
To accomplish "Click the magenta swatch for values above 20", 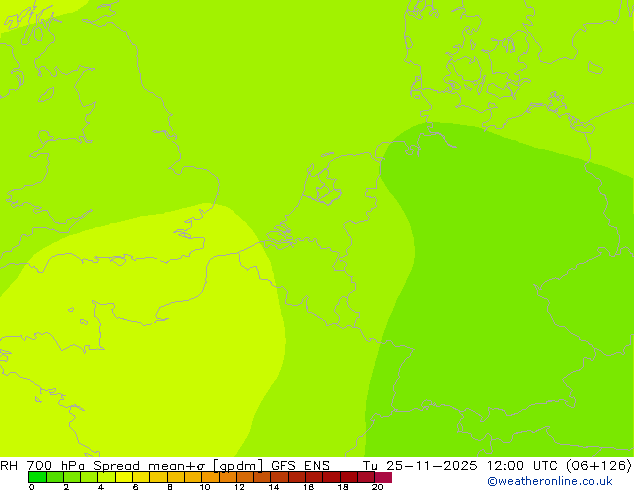I will pos(383,477).
